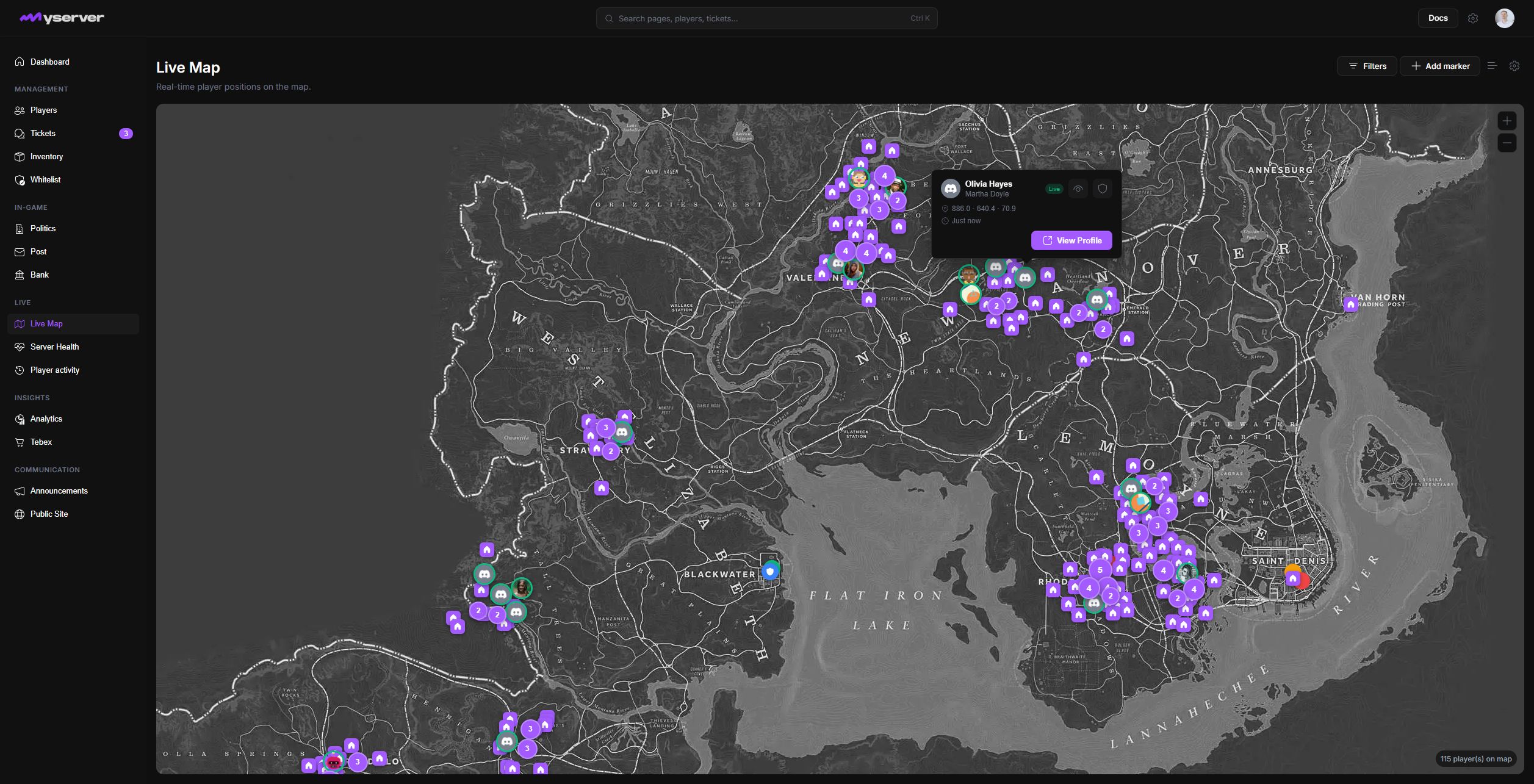Go to Players management

[x=73, y=110]
